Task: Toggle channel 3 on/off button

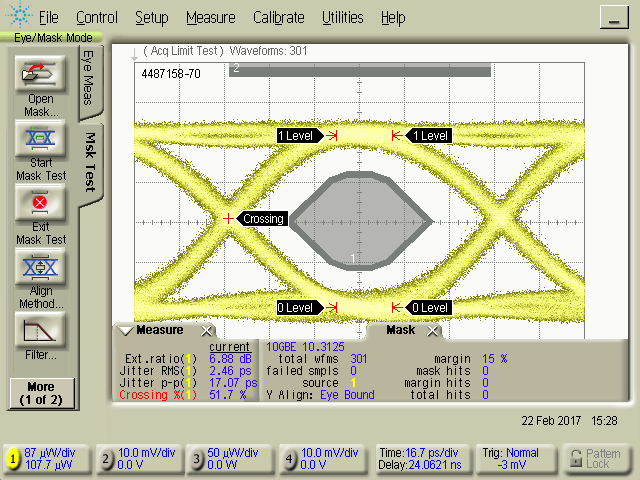Action: [196, 459]
